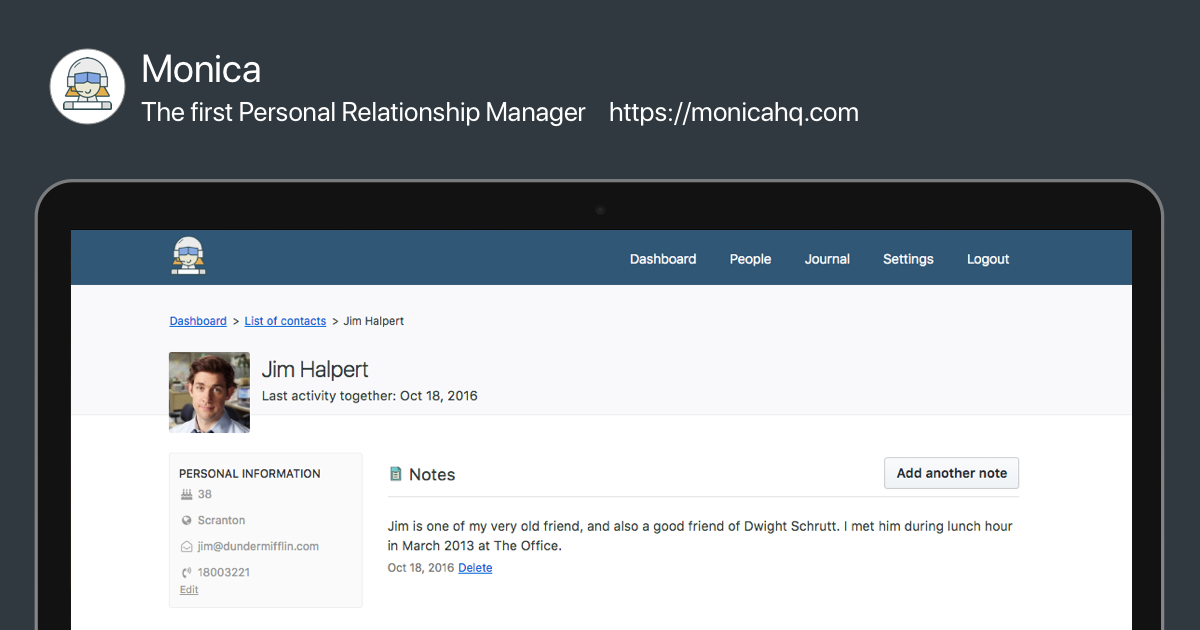Image resolution: width=1200 pixels, height=630 pixels.
Task: Click the Jim Halpert breadcrumb text
Action: [x=374, y=321]
